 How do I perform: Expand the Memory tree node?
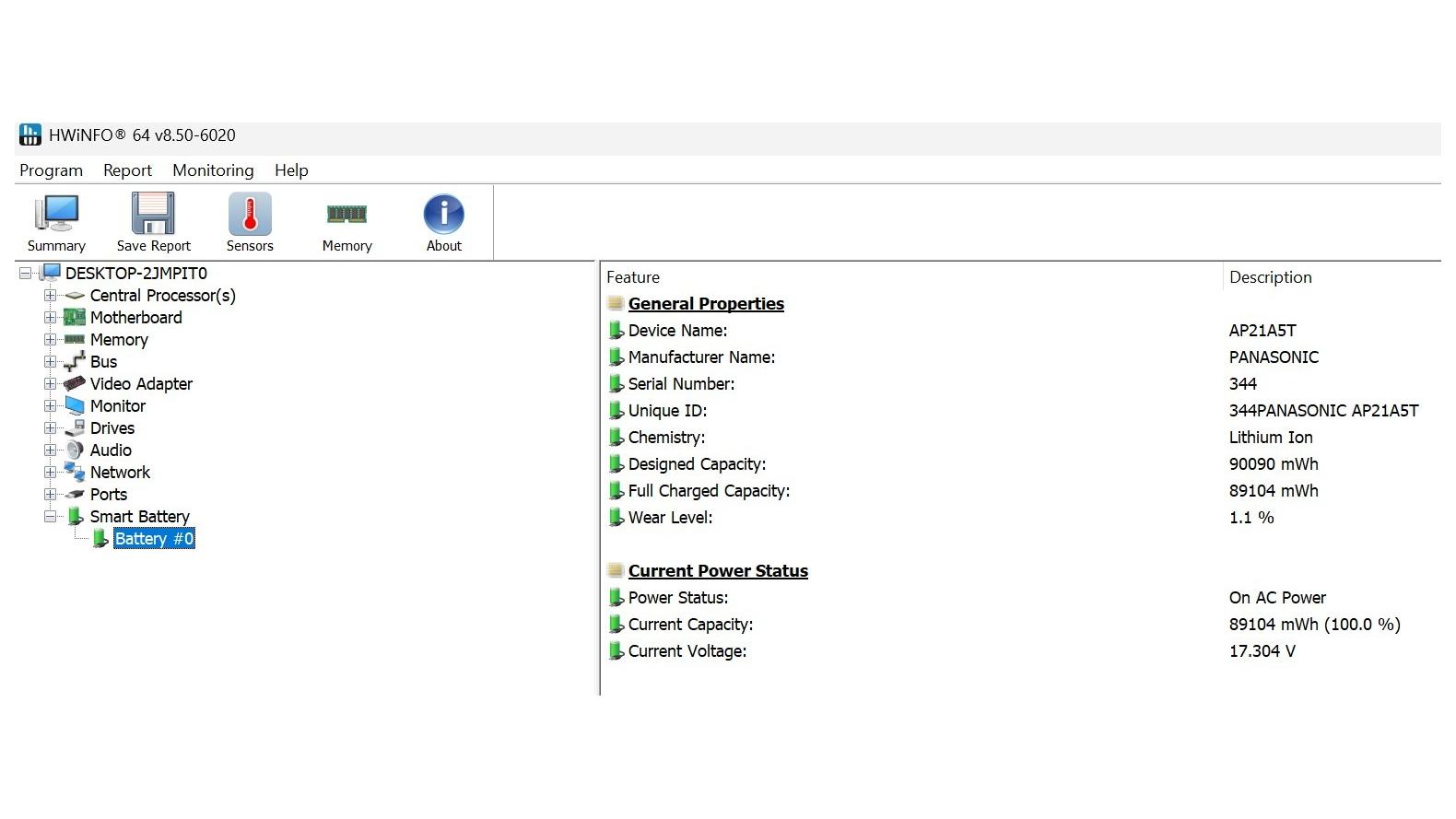(51, 340)
